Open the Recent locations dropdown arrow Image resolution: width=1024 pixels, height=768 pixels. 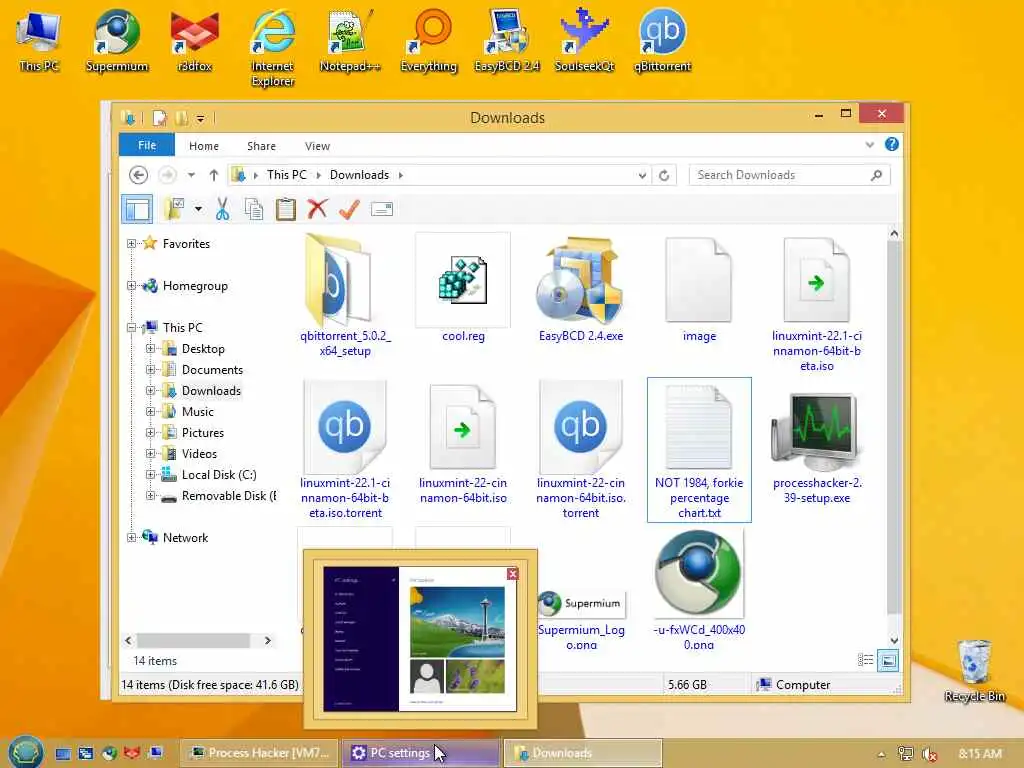point(191,175)
